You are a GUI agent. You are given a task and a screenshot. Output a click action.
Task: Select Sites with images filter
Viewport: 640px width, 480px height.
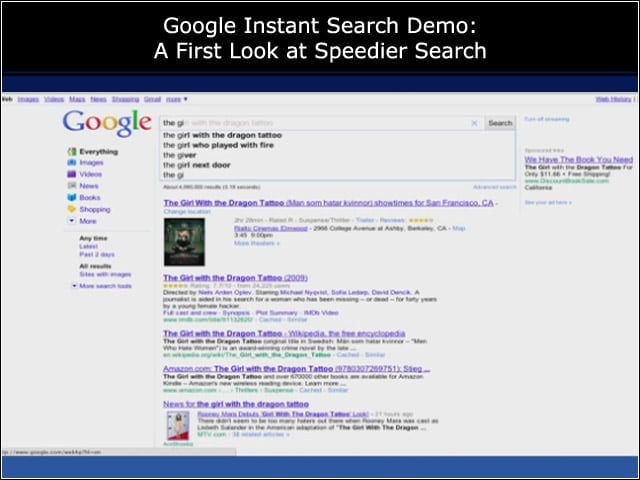click(105, 274)
